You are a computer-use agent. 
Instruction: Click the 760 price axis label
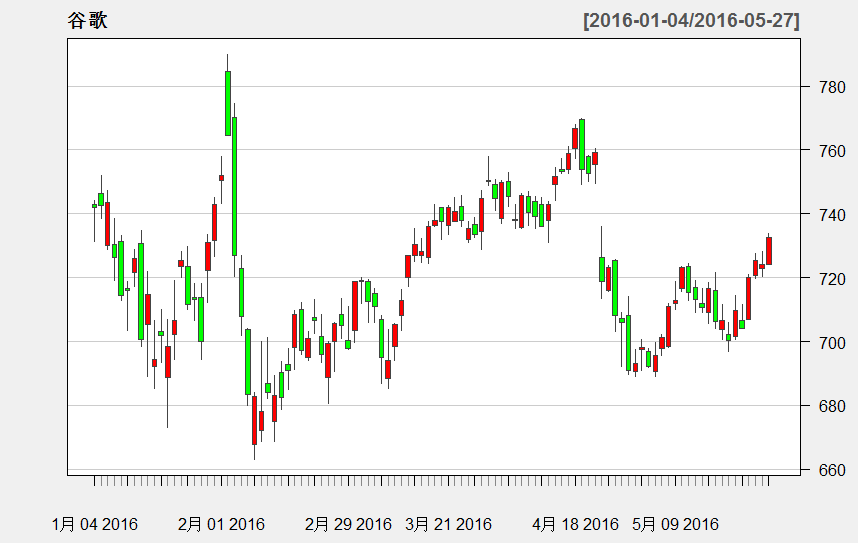(x=832, y=151)
